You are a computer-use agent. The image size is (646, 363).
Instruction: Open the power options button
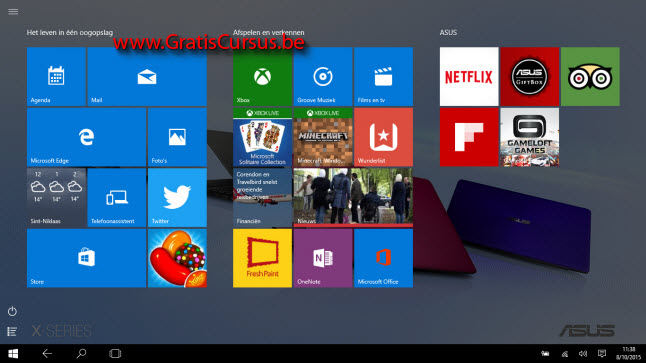click(12, 311)
